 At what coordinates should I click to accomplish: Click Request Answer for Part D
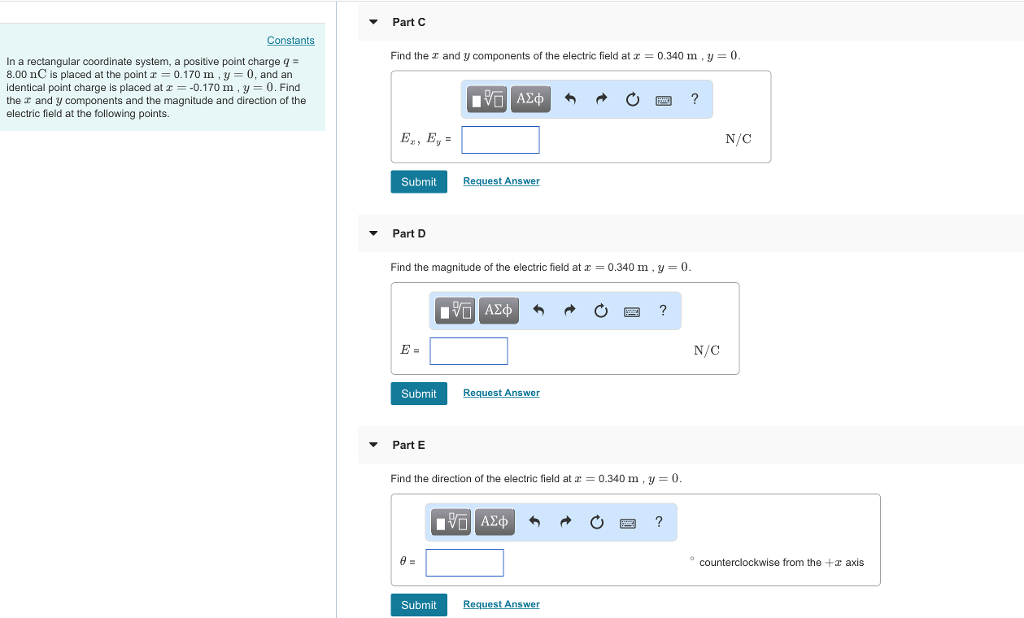point(501,393)
